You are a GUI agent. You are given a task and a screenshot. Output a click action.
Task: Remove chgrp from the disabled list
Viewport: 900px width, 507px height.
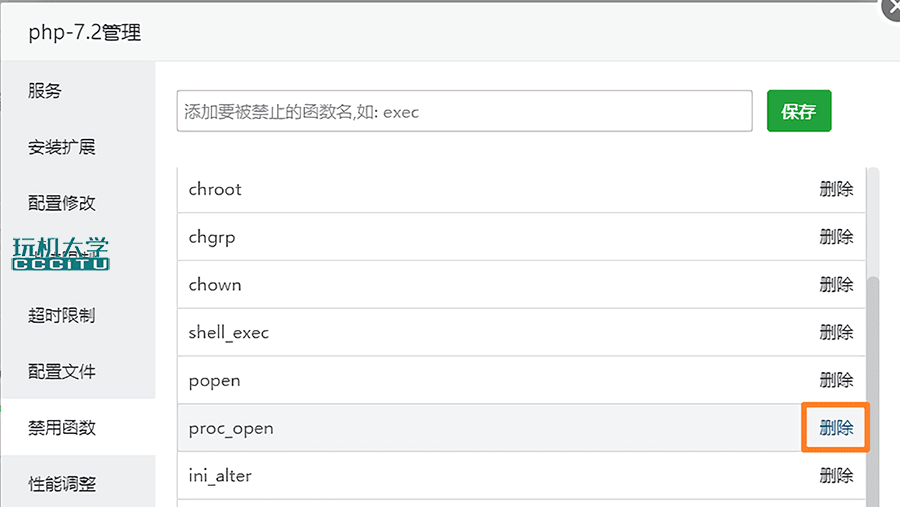coord(836,237)
